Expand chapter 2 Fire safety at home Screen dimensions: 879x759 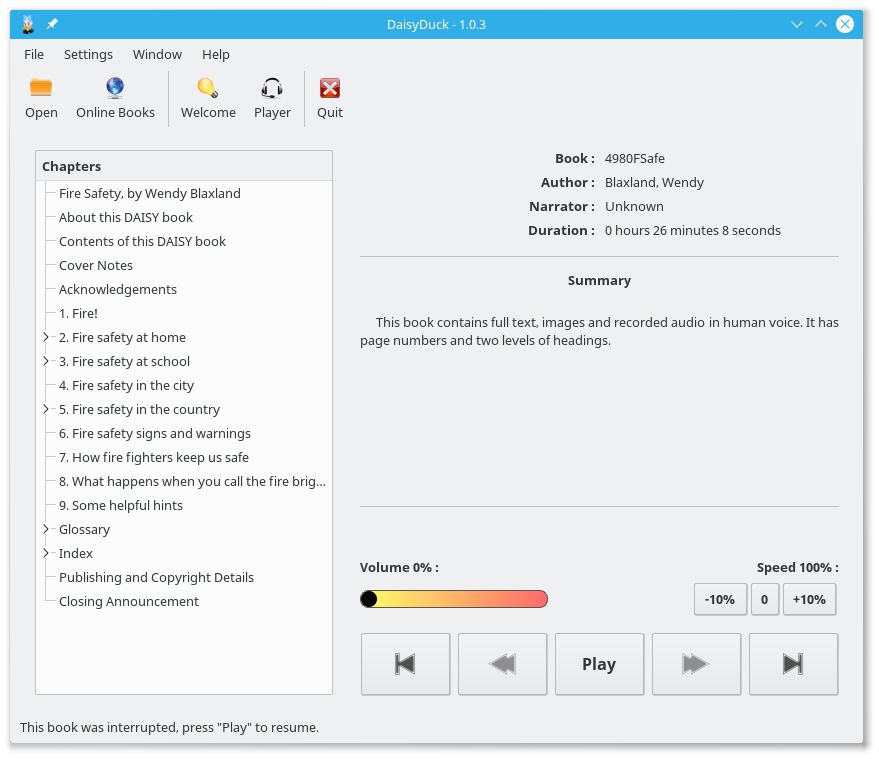tap(45, 337)
